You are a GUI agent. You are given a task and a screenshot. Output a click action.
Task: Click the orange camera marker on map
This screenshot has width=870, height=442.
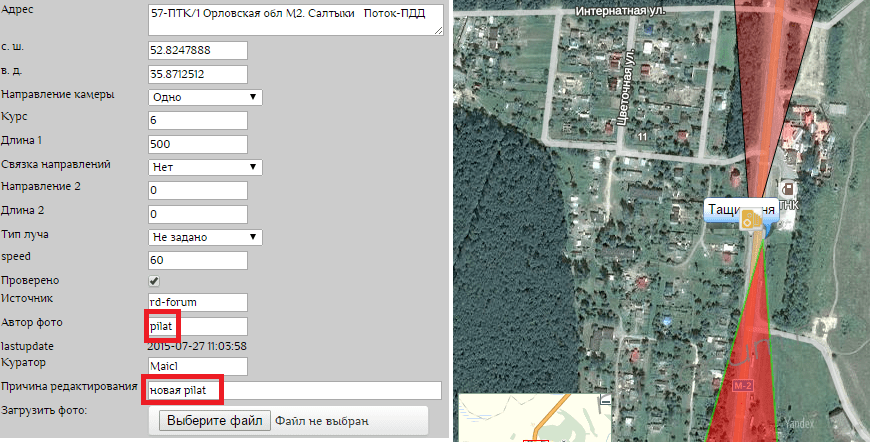(x=748, y=224)
